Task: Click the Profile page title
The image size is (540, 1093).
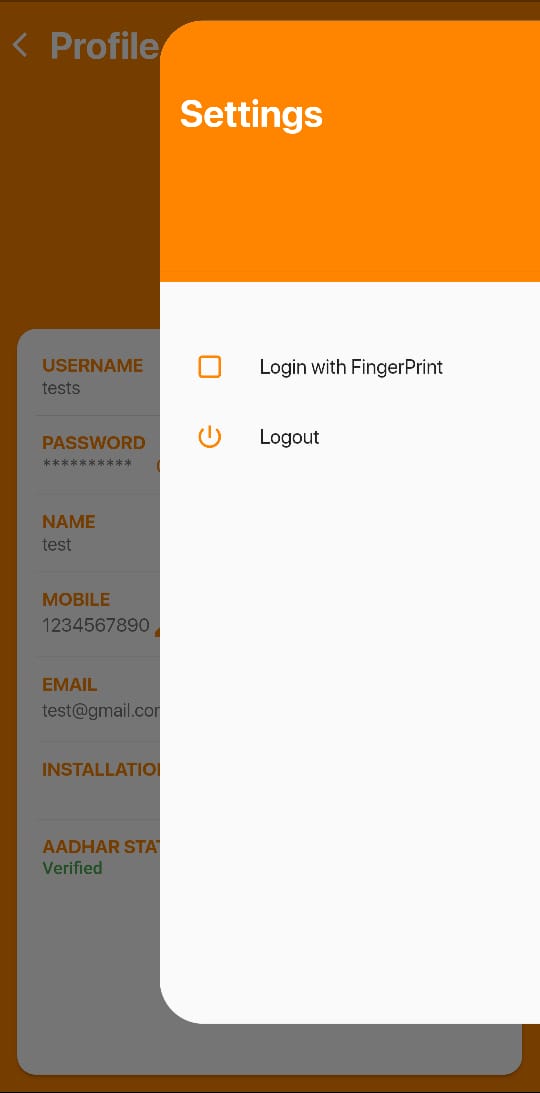Action: (105, 46)
